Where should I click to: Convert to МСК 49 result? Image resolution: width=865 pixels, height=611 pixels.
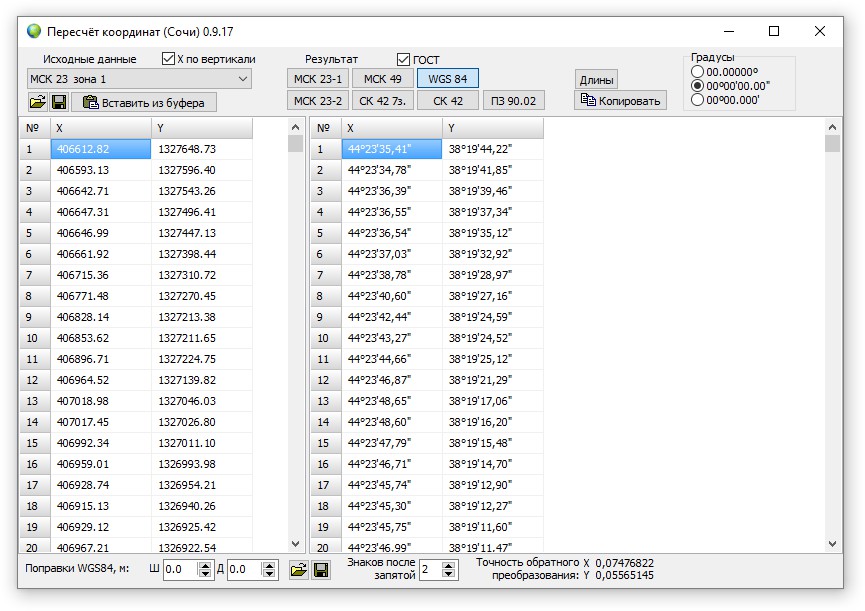(x=383, y=79)
